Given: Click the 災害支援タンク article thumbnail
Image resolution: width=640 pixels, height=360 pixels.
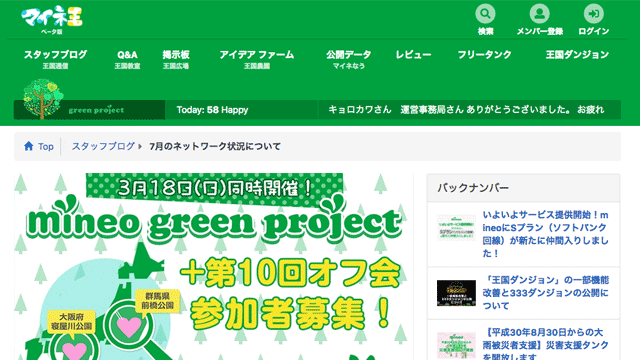Looking at the screenshot, I should [x=456, y=345].
